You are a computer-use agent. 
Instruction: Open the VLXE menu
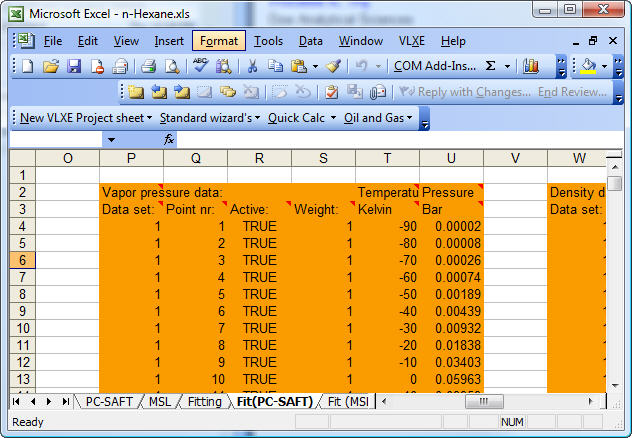[412, 41]
